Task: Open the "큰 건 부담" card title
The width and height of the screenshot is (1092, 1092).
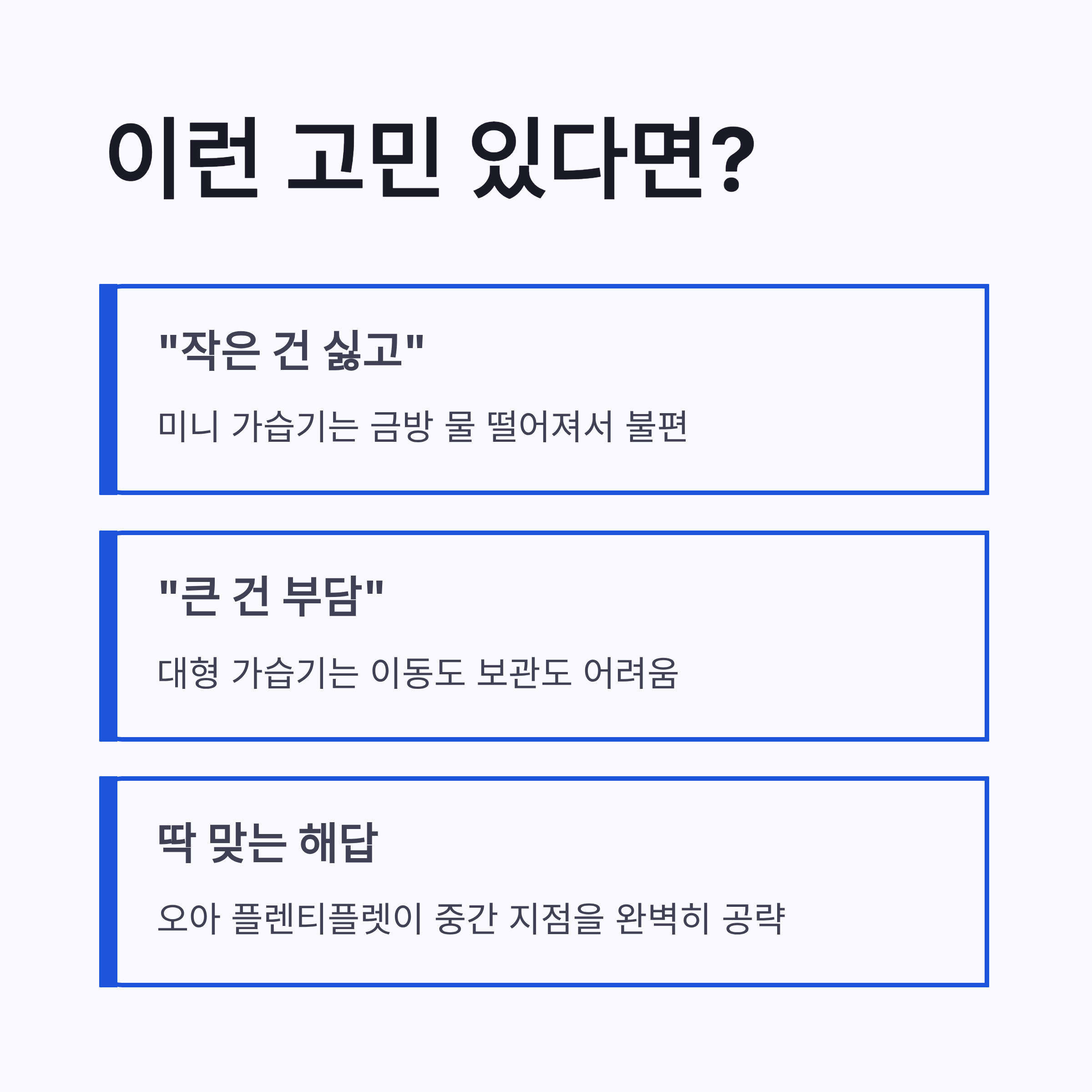Action: point(272,597)
